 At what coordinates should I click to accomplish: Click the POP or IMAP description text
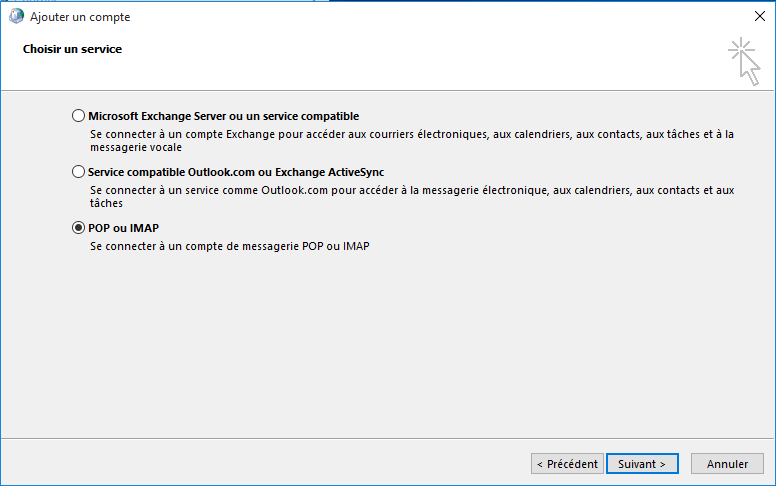pyautogui.click(x=229, y=246)
